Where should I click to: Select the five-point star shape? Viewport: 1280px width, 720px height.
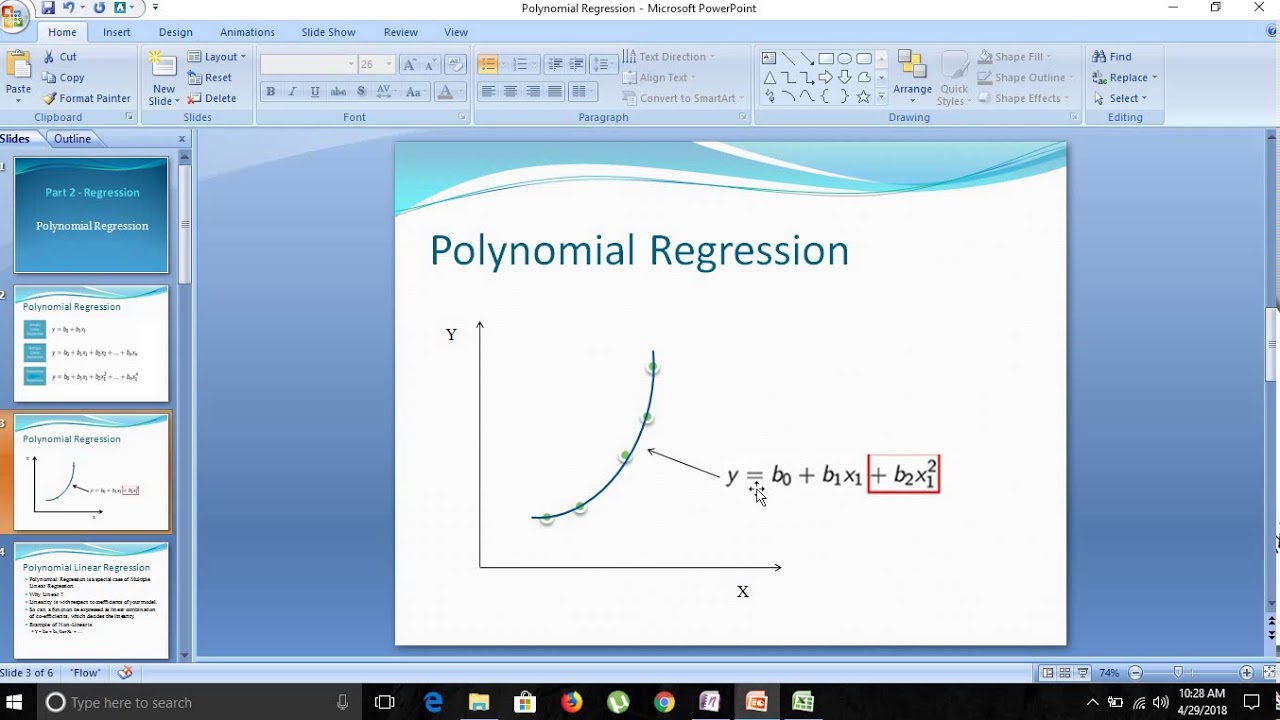864,96
